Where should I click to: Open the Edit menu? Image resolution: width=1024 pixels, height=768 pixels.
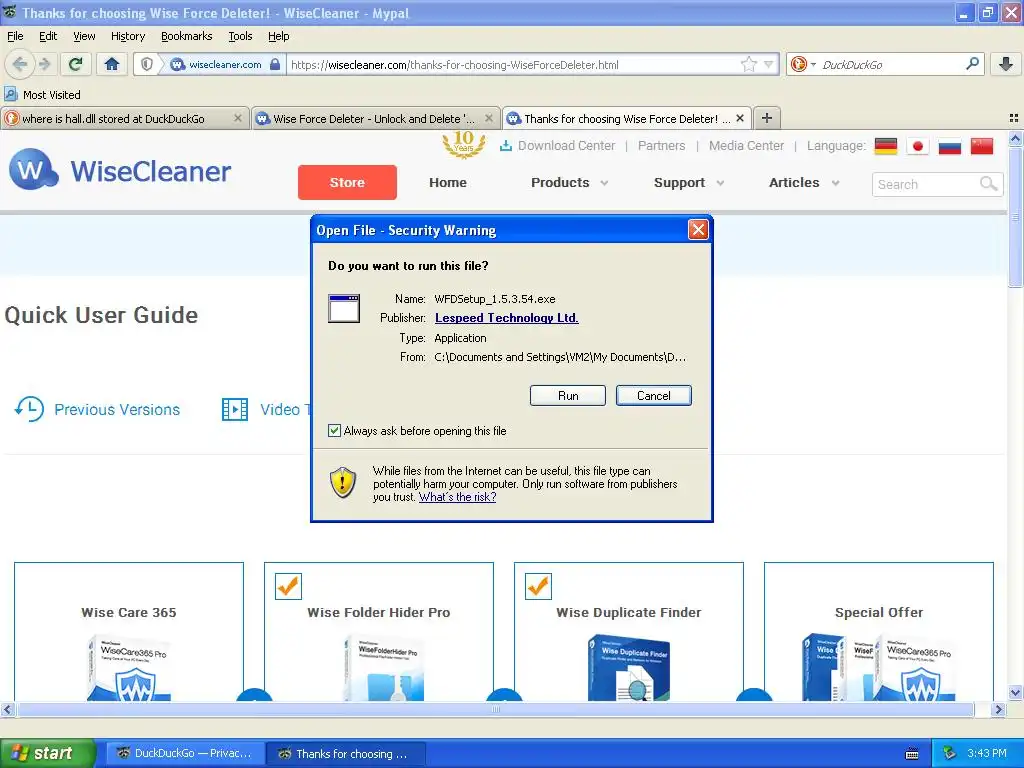click(x=48, y=36)
